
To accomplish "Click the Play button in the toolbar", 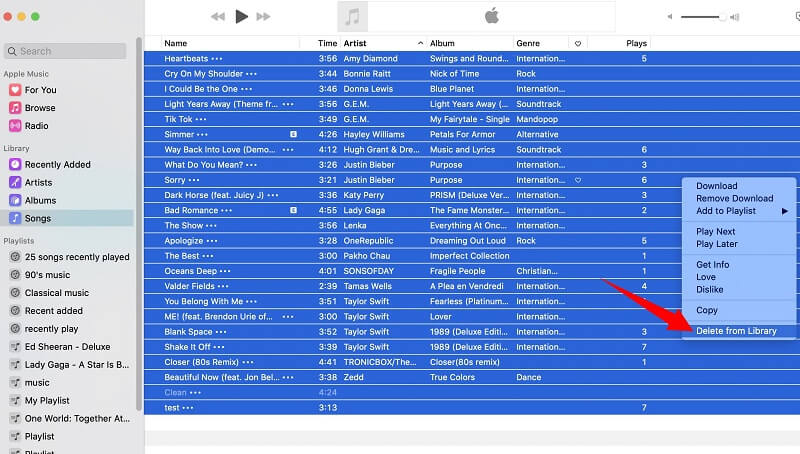I will (241, 16).
